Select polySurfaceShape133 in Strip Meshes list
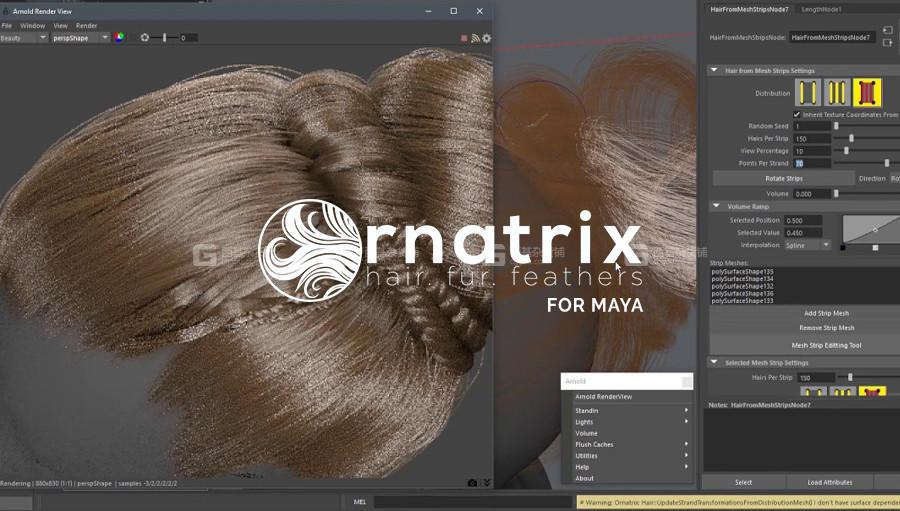The width and height of the screenshot is (900, 511). point(742,301)
